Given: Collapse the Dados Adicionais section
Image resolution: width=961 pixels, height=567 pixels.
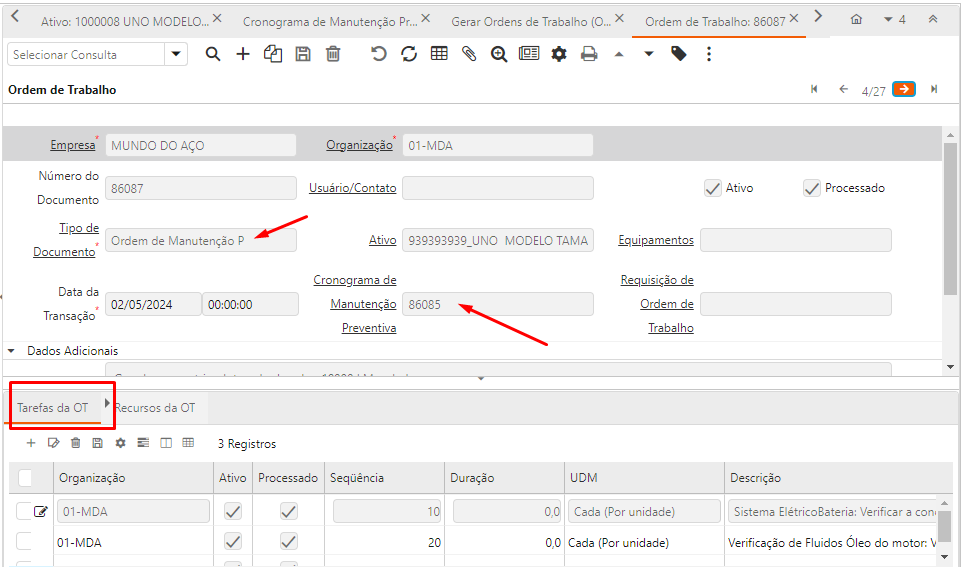Looking at the screenshot, I should pos(12,351).
